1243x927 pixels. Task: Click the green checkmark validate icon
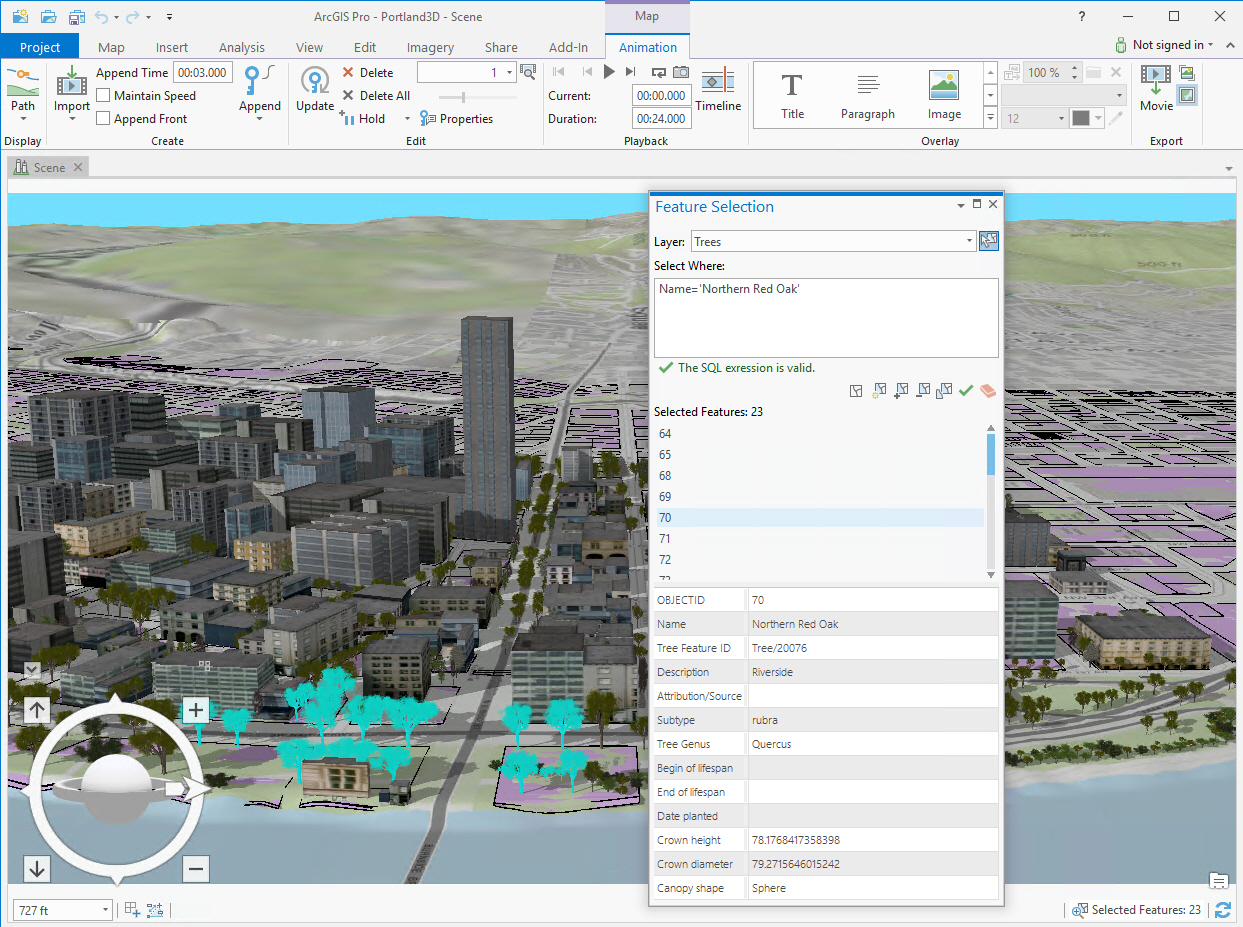click(965, 391)
